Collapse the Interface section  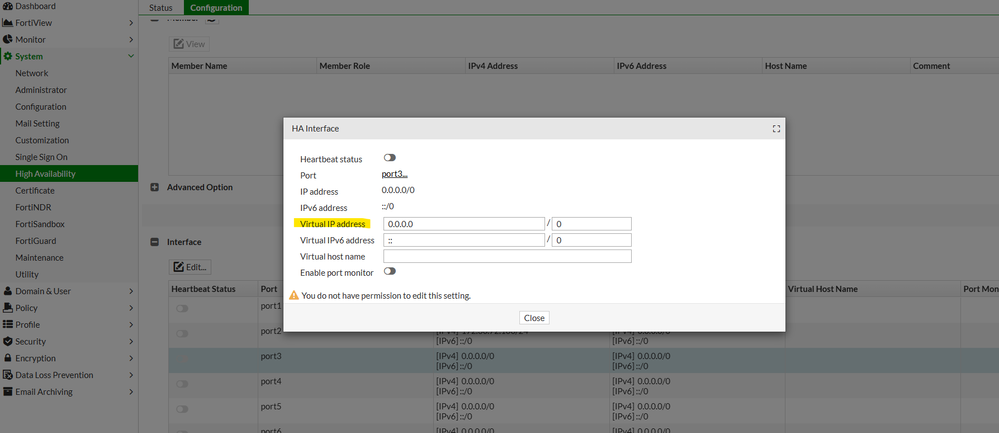click(x=154, y=242)
